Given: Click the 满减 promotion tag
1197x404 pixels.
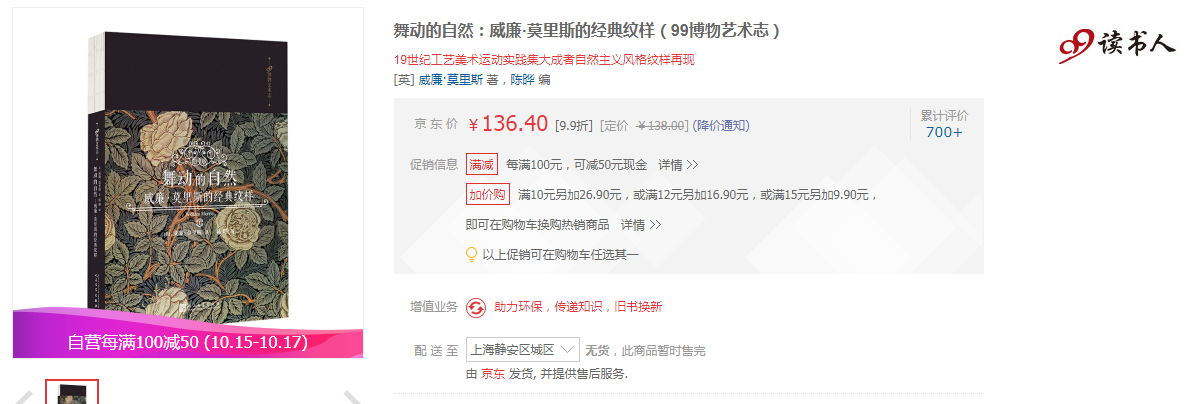Looking at the screenshot, I should click(482, 164).
